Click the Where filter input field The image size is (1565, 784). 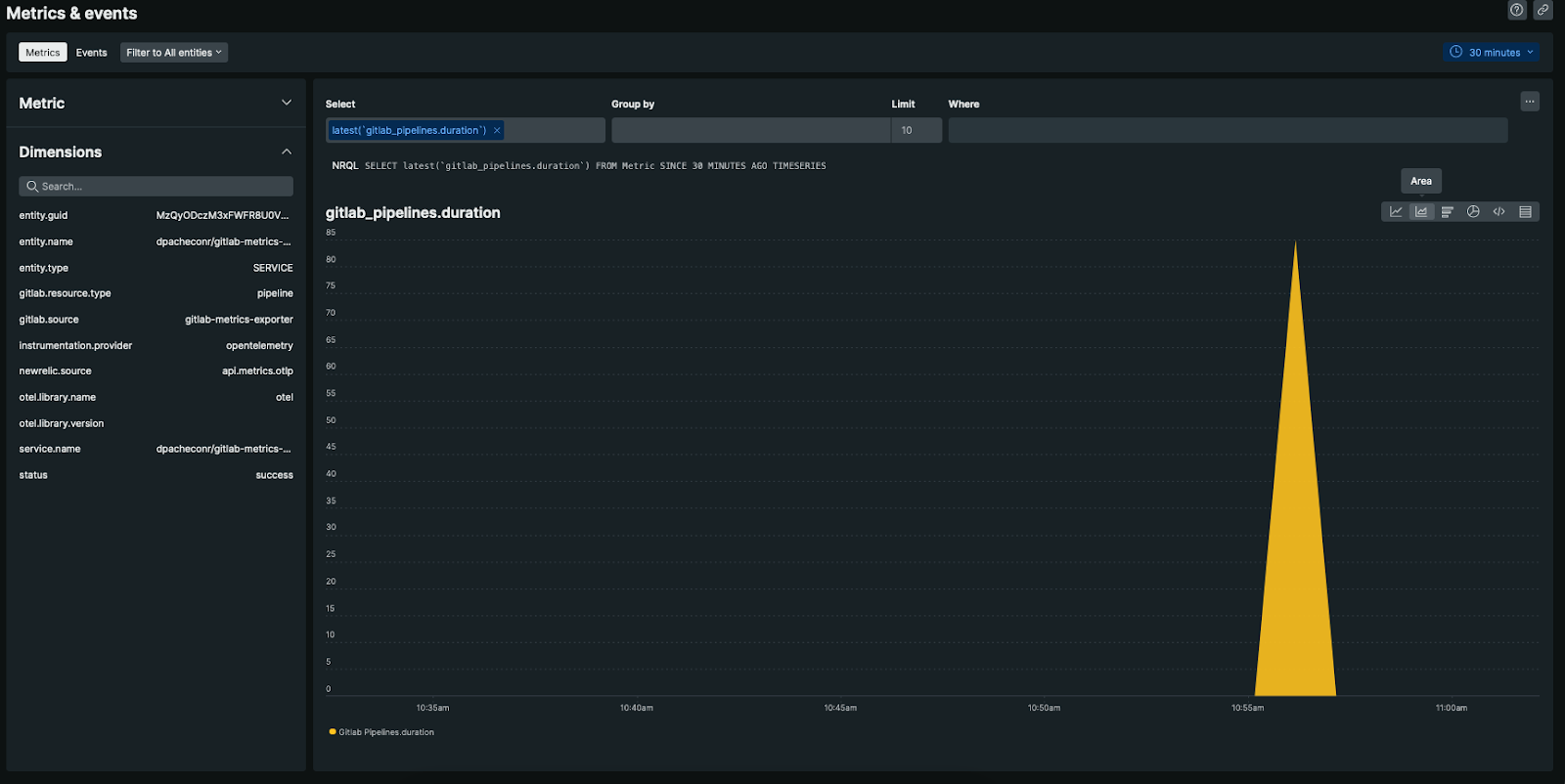click(1228, 130)
